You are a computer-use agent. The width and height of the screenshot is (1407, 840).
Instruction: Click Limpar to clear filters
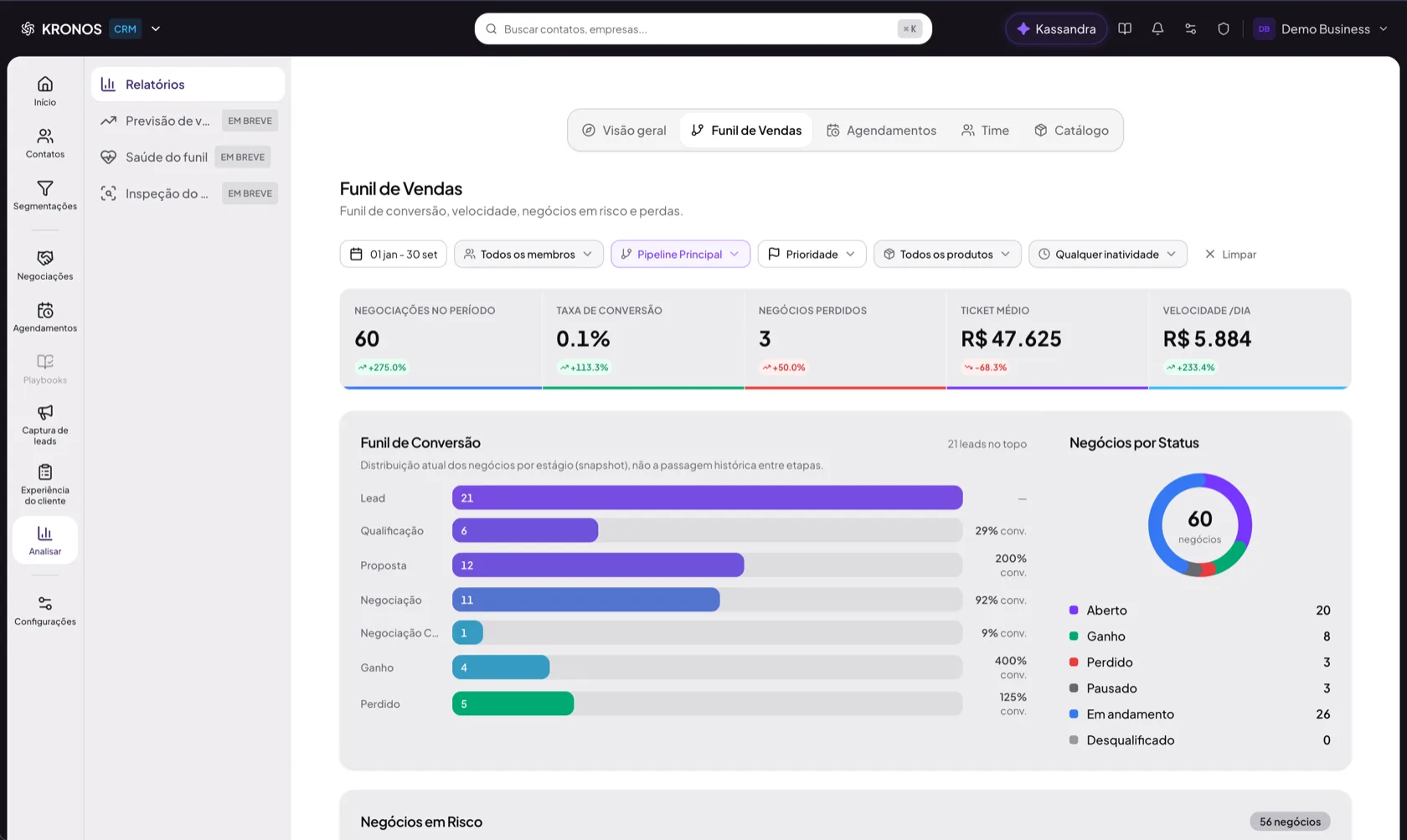[x=1230, y=254]
